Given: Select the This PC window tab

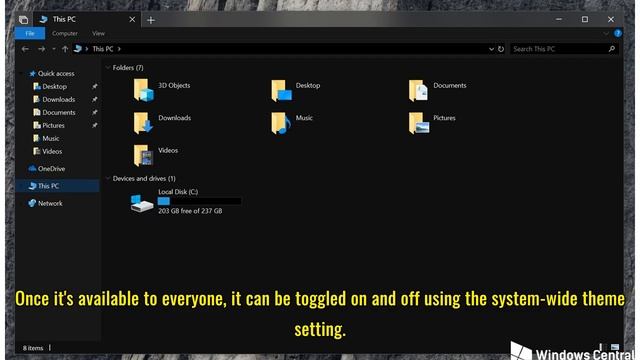Looking at the screenshot, I should (x=87, y=19).
